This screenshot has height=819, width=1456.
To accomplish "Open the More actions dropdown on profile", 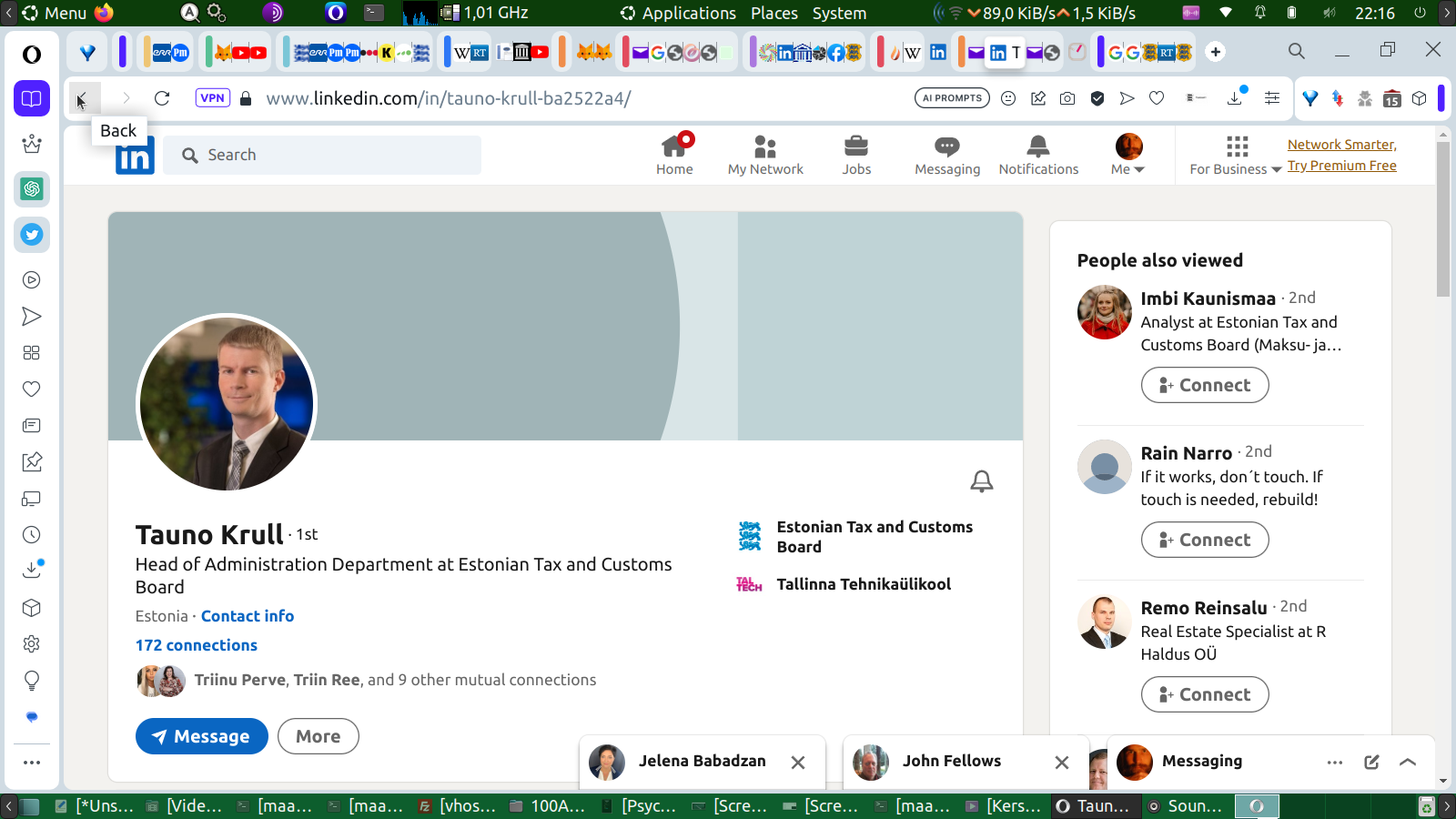I will (318, 736).
